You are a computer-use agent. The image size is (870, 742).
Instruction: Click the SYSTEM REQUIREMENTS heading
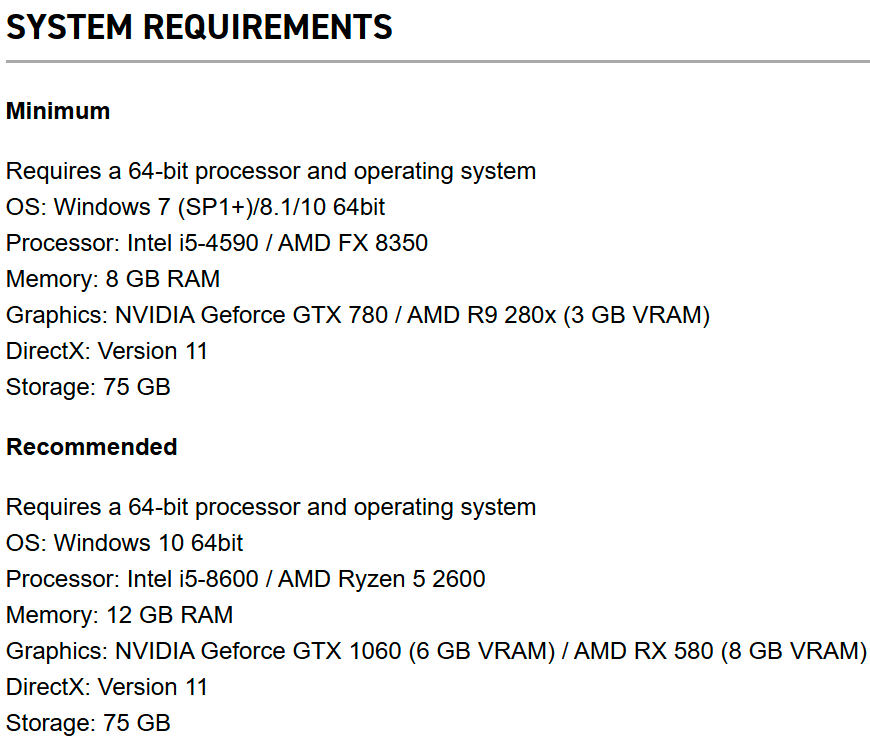(x=199, y=27)
